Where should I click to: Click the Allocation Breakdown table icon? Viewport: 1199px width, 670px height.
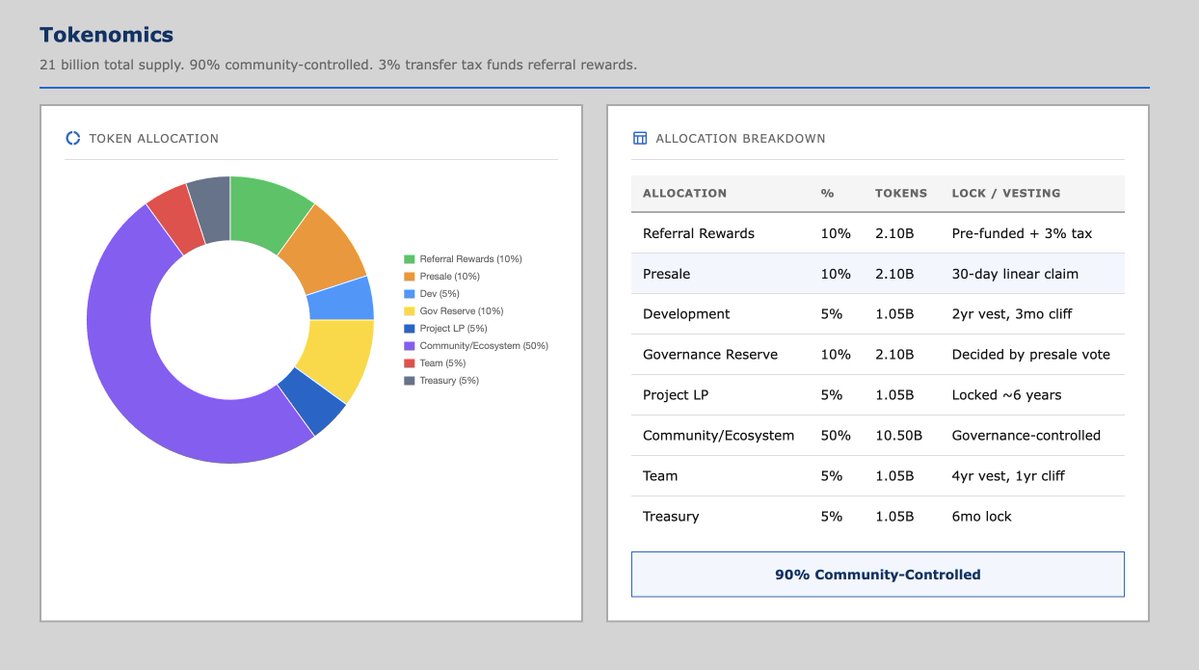pyautogui.click(x=640, y=138)
